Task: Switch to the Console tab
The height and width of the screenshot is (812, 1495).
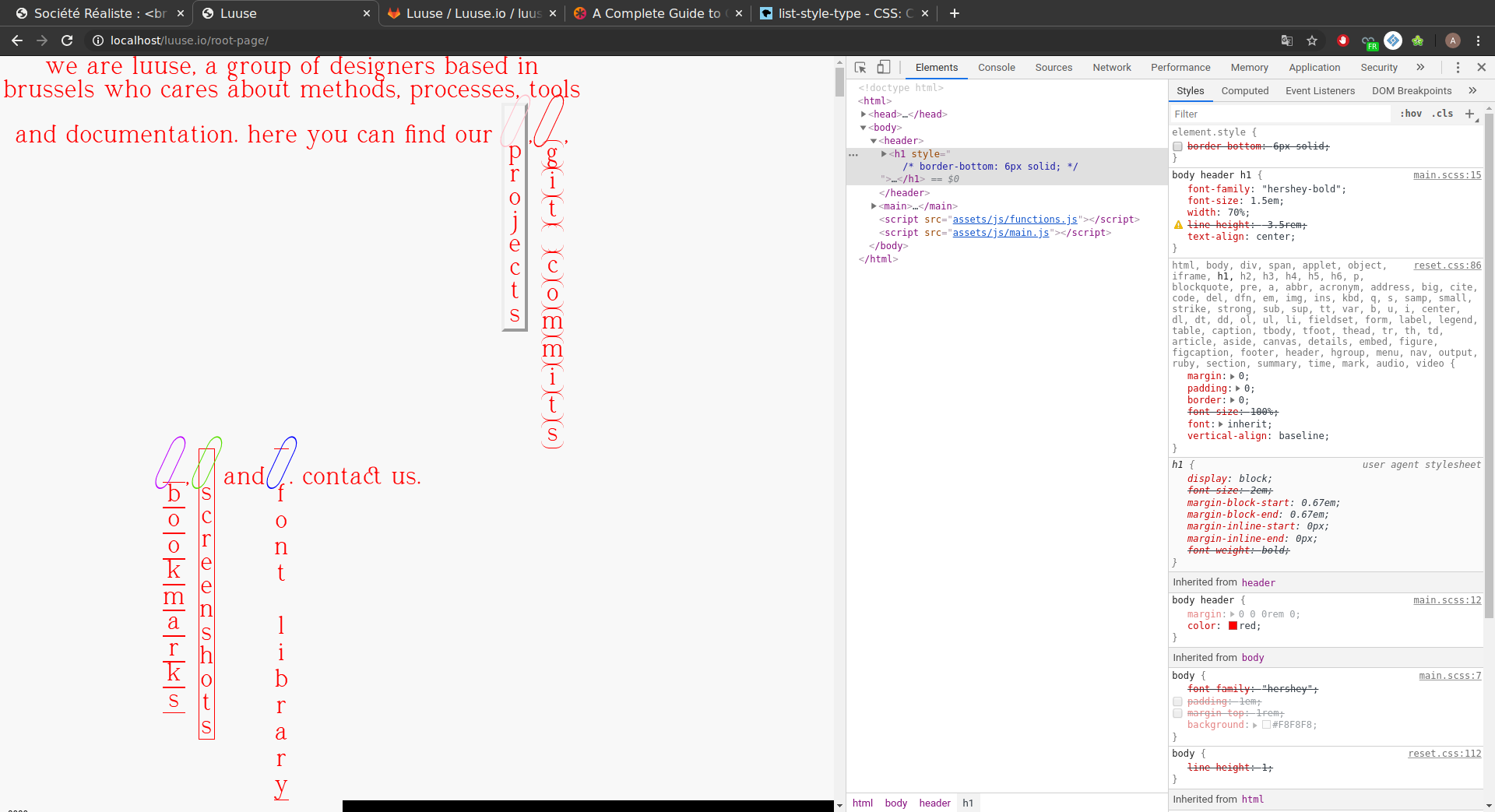Action: click(996, 68)
